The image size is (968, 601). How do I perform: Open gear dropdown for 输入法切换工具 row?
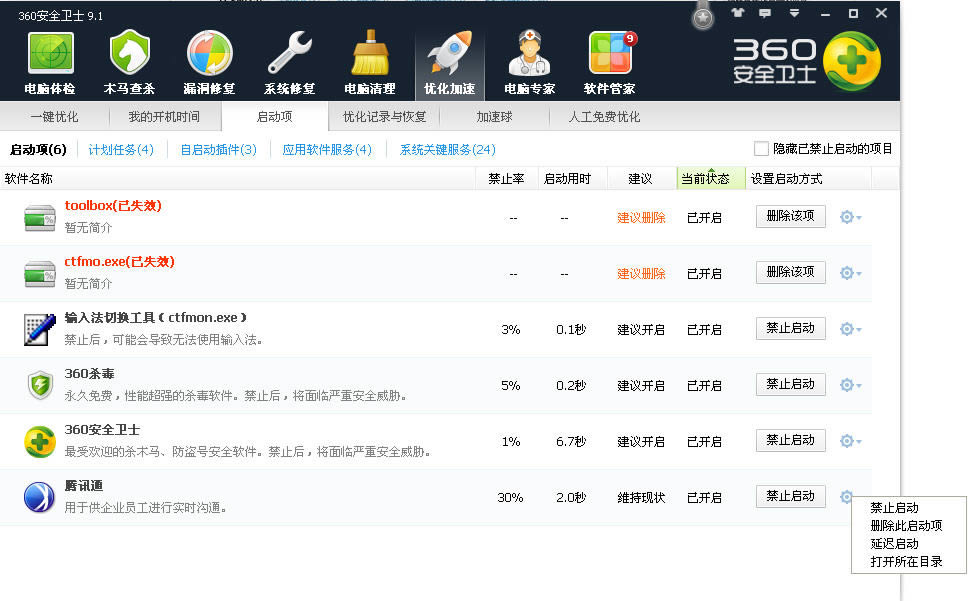(850, 329)
